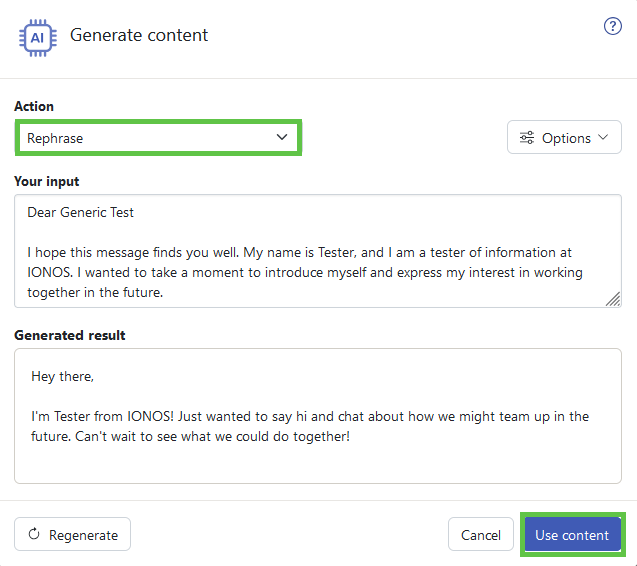Image resolution: width=637 pixels, height=566 pixels.
Task: Open the Action combo box showing Rephrase
Action: (158, 138)
